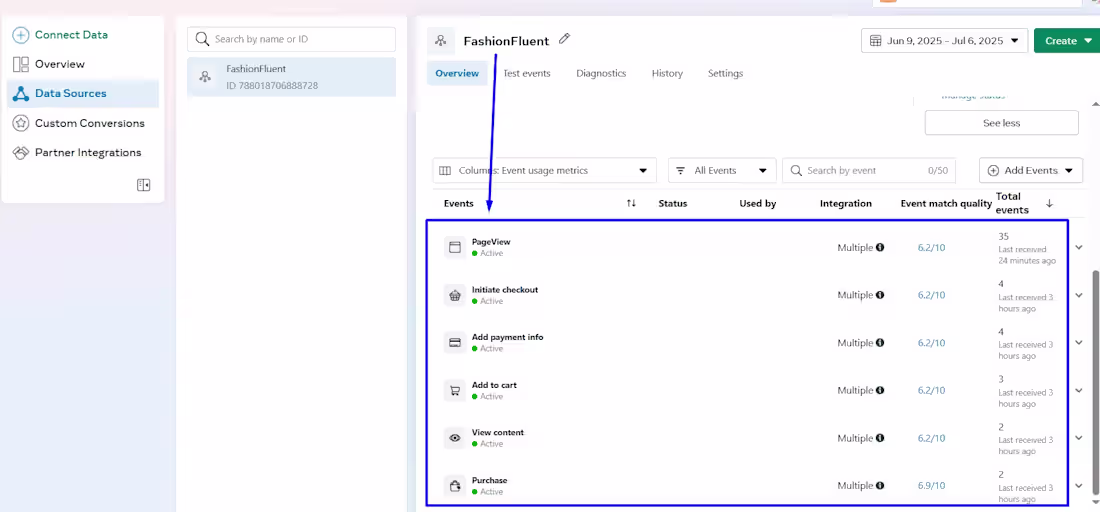Image resolution: width=1100 pixels, height=512 pixels.
Task: Click the Purchase event bag icon
Action: [x=455, y=486]
